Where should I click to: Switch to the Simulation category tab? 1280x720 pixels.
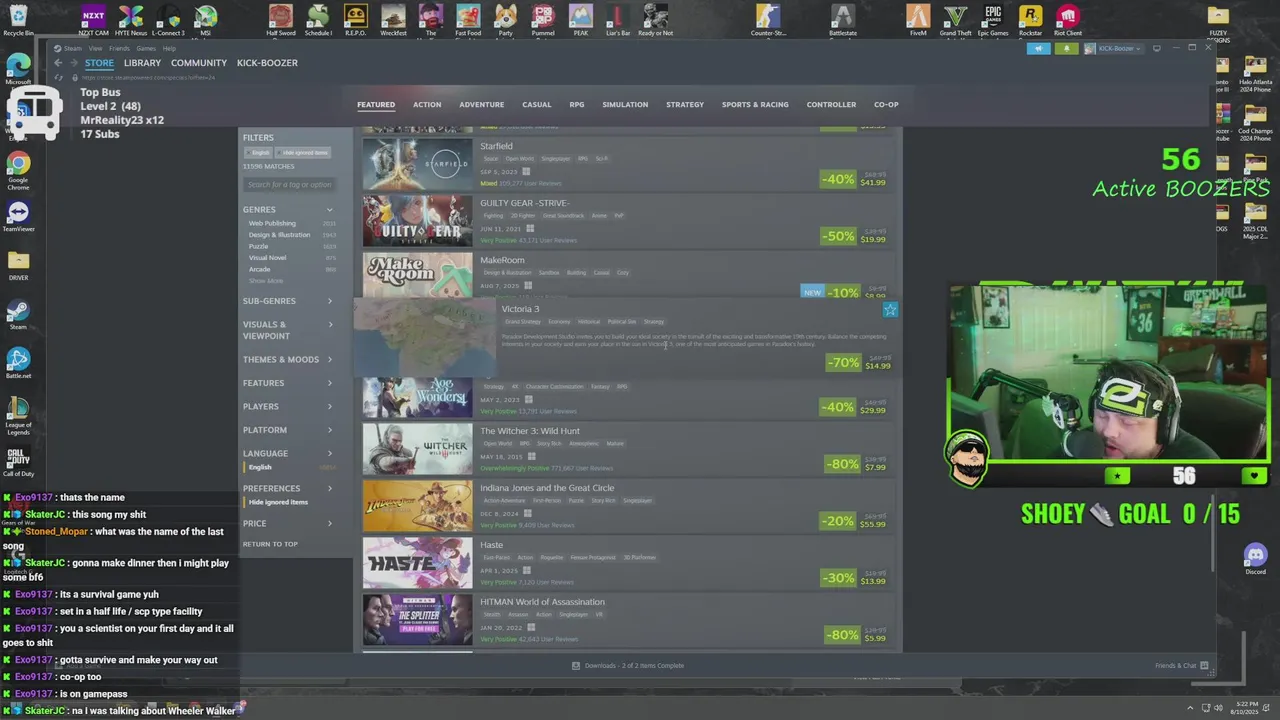click(x=625, y=104)
